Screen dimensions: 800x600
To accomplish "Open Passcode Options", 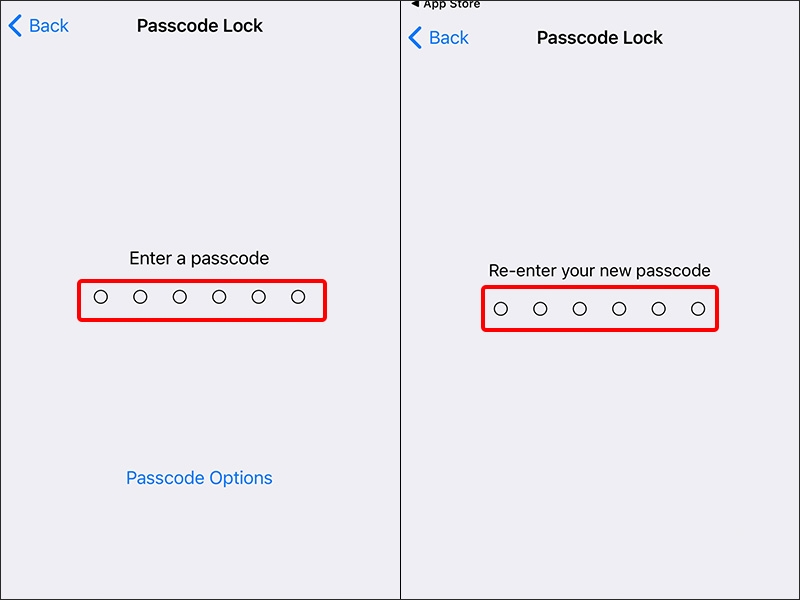I will [x=199, y=478].
